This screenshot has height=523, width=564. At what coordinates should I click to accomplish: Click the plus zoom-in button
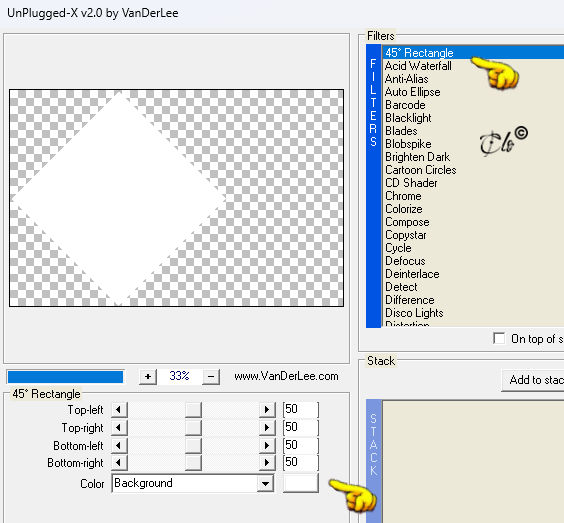[x=147, y=377]
